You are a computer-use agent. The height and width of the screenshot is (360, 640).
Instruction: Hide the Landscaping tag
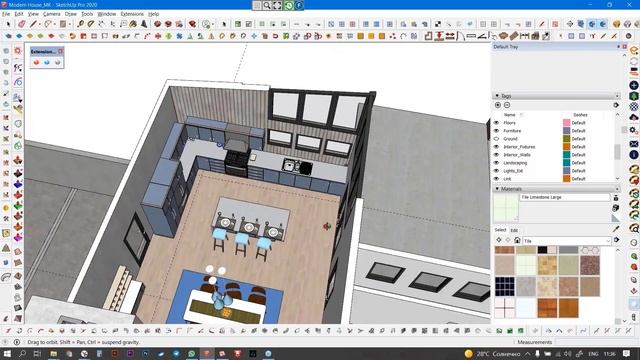click(496, 163)
